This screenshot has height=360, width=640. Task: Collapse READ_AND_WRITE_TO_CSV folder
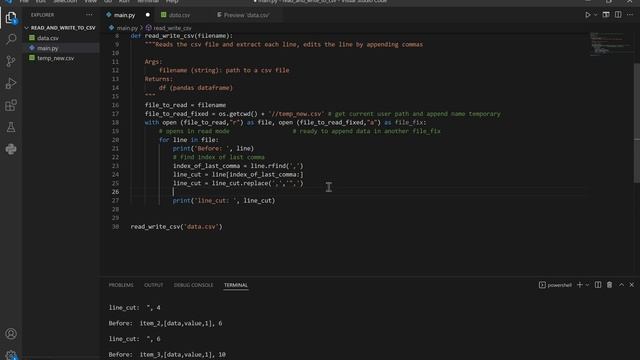(61, 28)
